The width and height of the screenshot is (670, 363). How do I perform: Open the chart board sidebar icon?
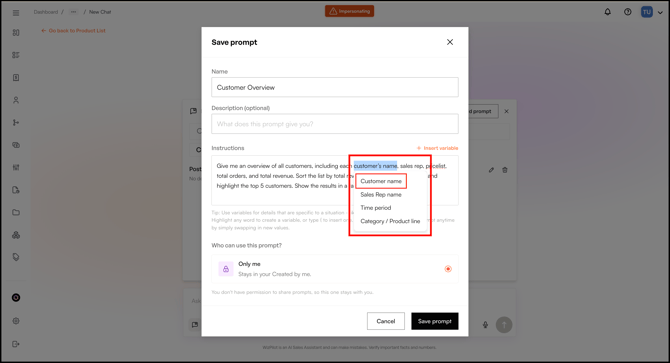pyautogui.click(x=16, y=167)
